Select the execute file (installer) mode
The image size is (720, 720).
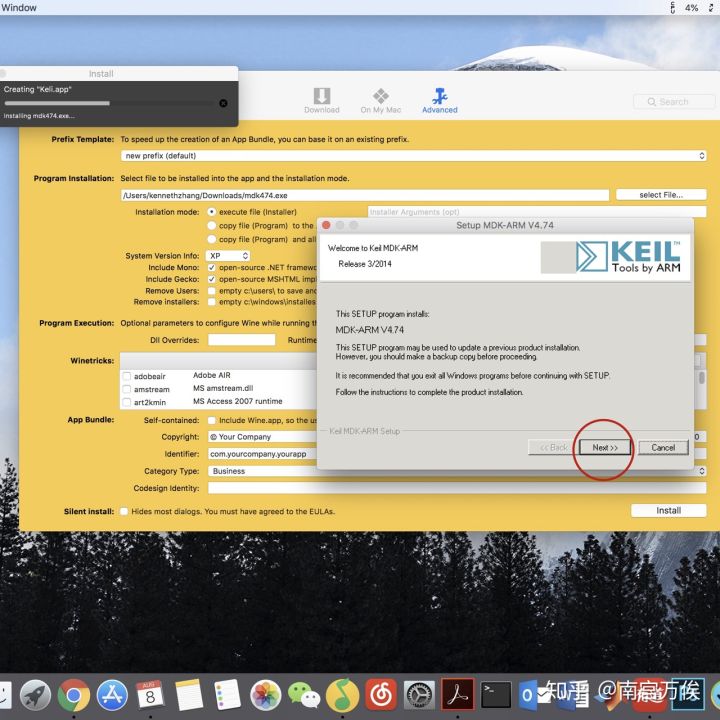pos(212,212)
